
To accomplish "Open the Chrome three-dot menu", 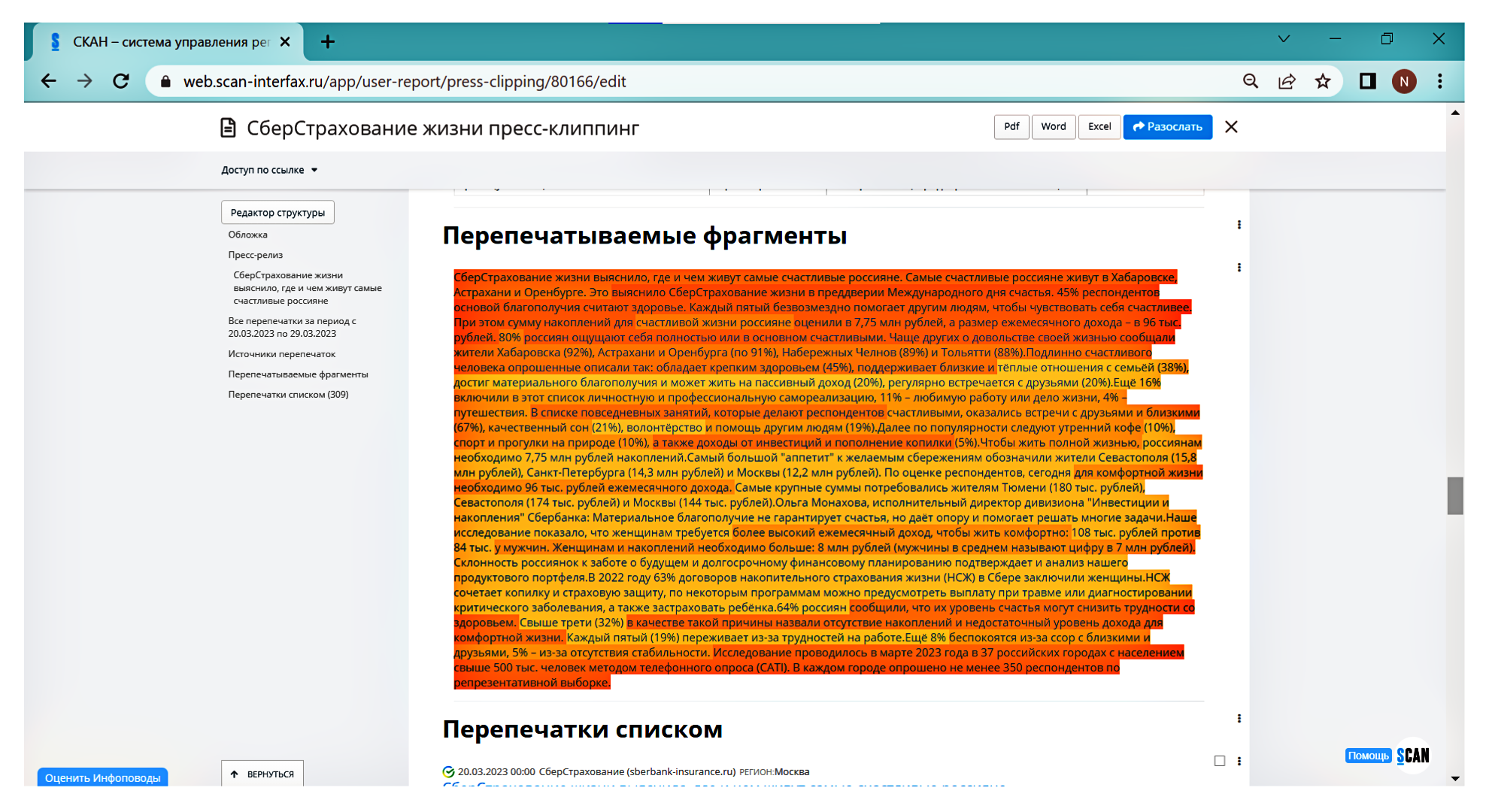I will point(1441,81).
